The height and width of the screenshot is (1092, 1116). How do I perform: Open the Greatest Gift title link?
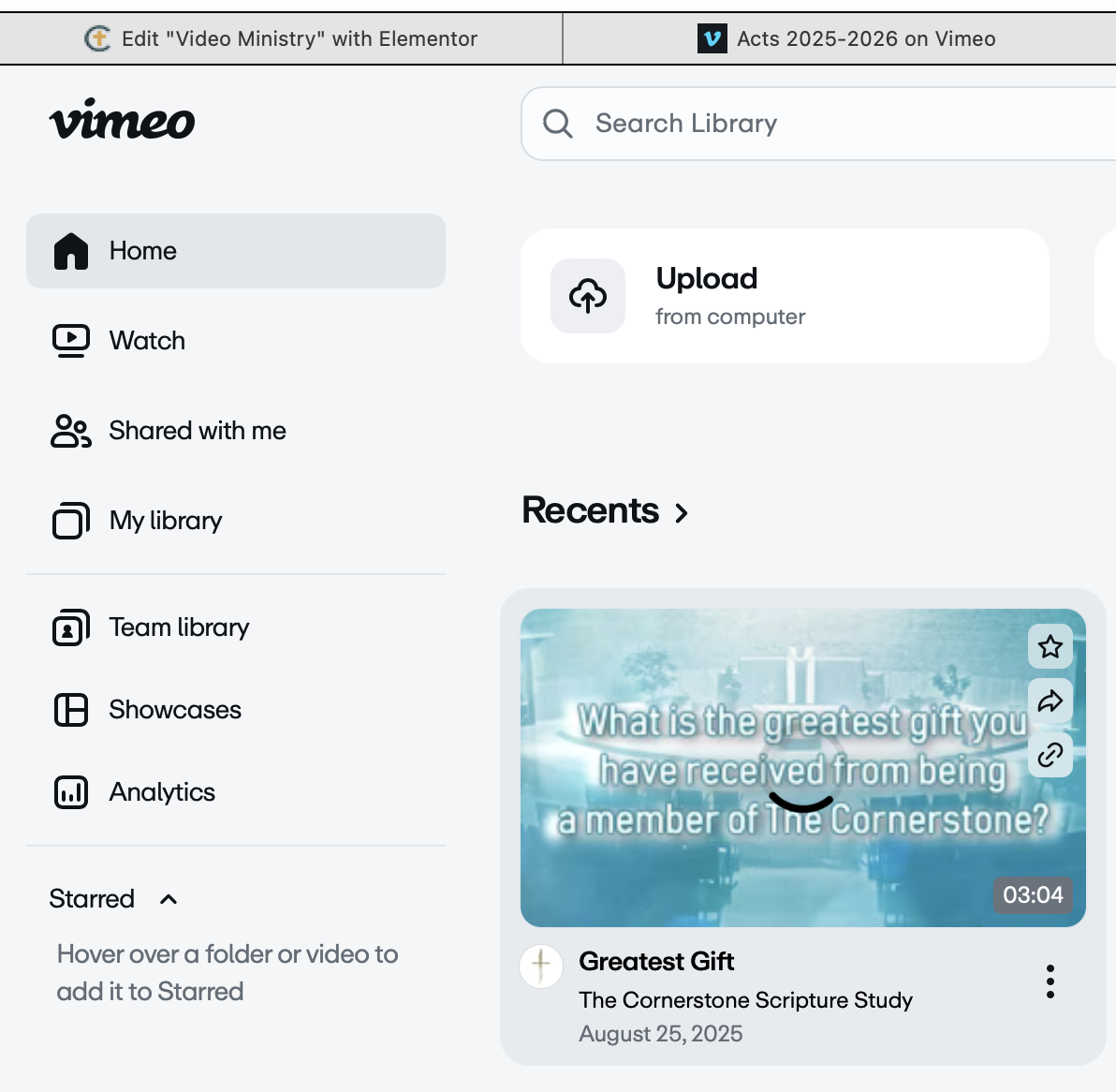click(x=656, y=962)
